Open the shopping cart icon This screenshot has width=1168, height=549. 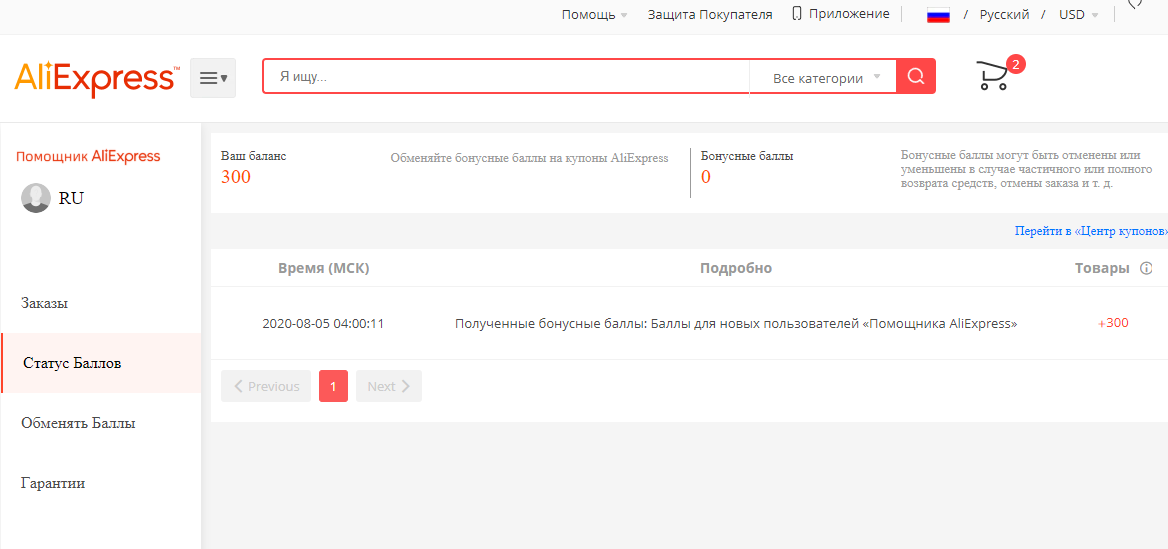pos(993,77)
